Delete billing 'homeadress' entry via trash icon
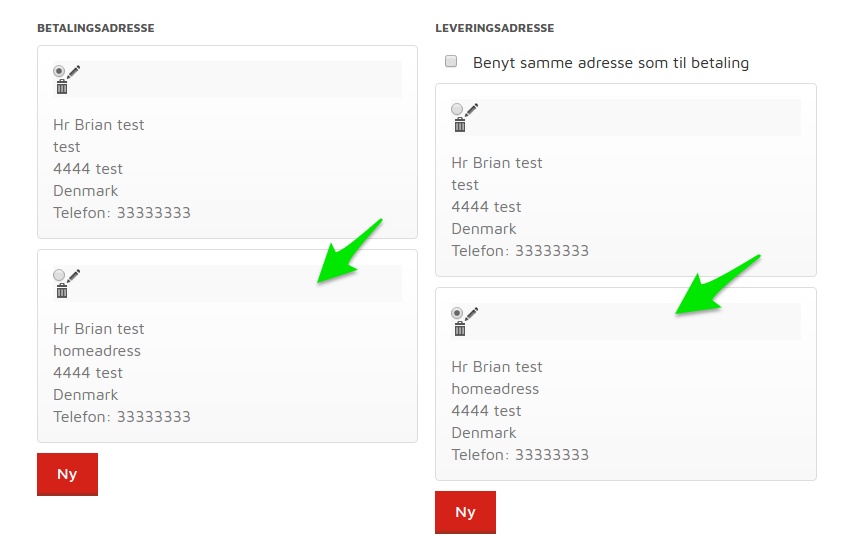The width and height of the screenshot is (848, 550). 62,290
